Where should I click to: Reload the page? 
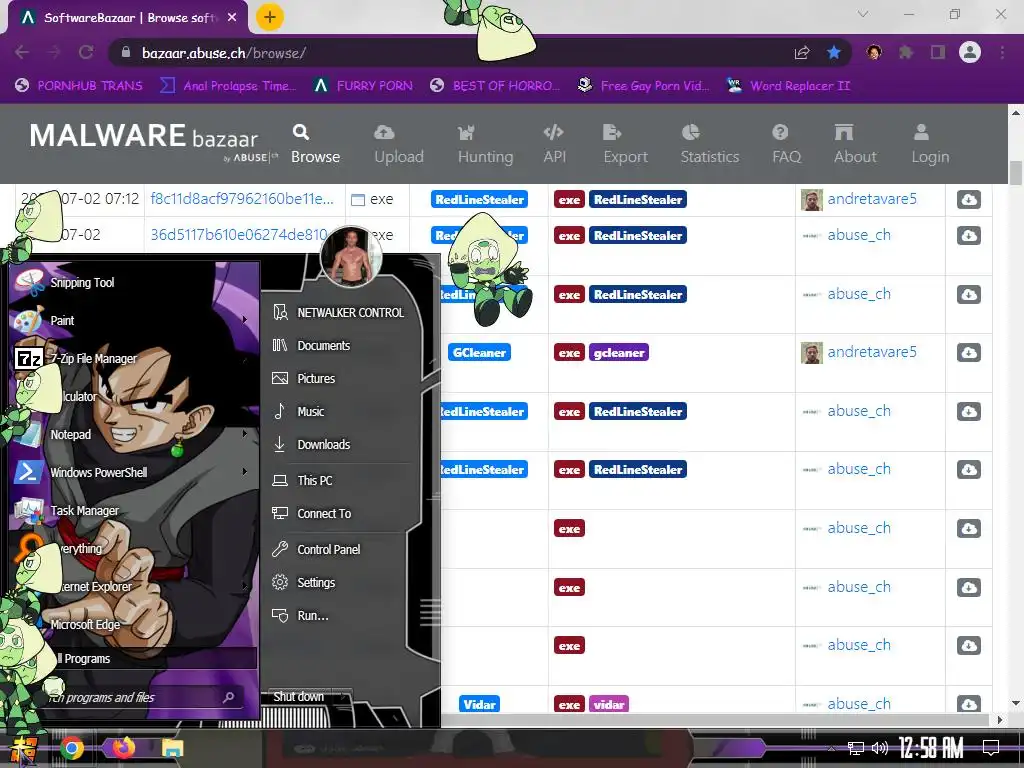click(x=86, y=52)
